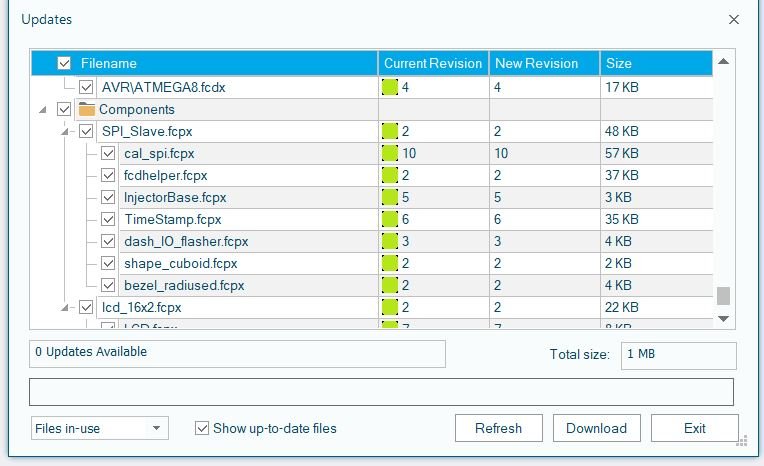Click the 0 Updates Available status box
The width and height of the screenshot is (764, 466).
point(237,353)
